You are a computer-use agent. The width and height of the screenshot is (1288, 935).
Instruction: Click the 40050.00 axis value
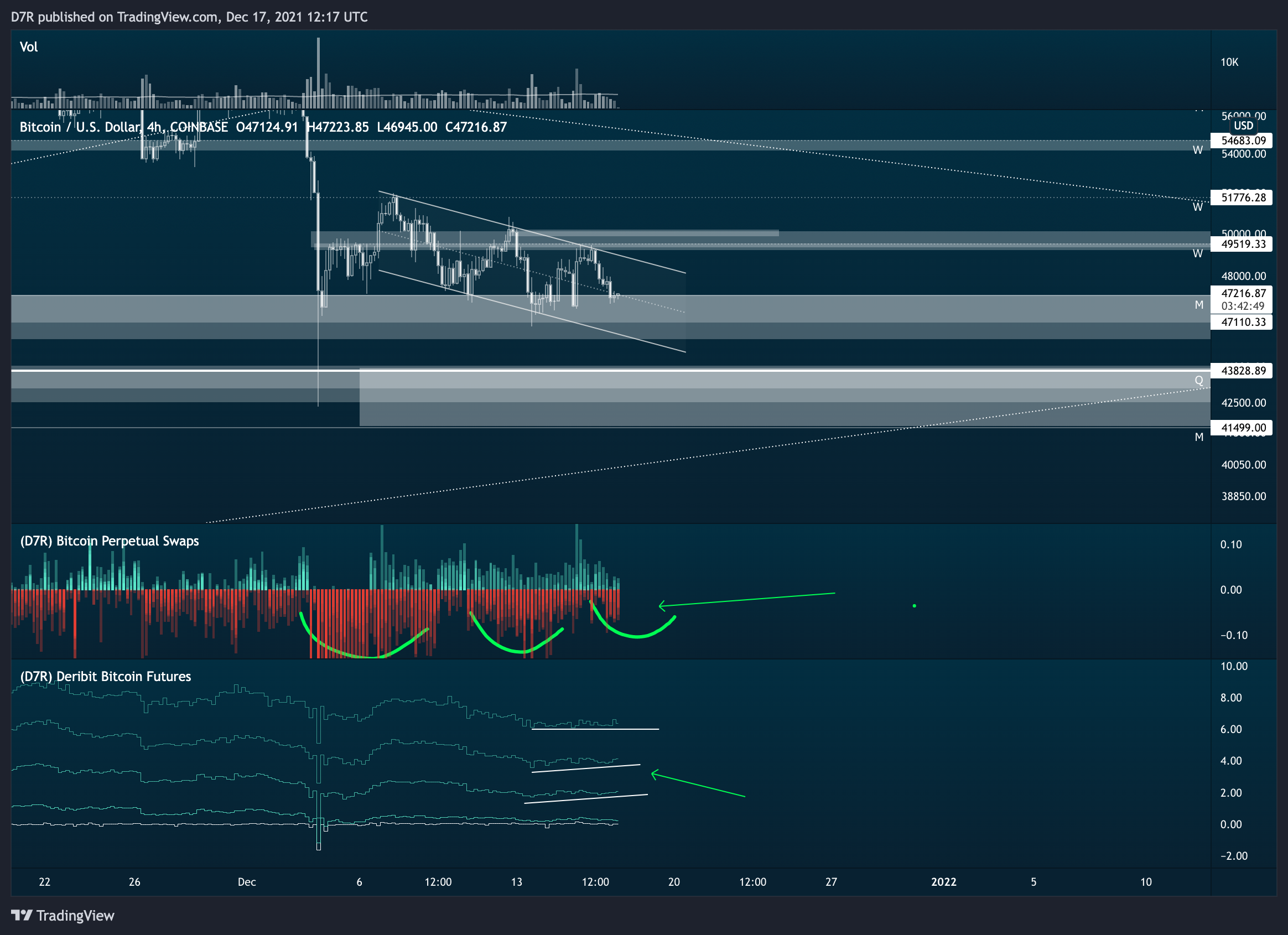[1244, 465]
